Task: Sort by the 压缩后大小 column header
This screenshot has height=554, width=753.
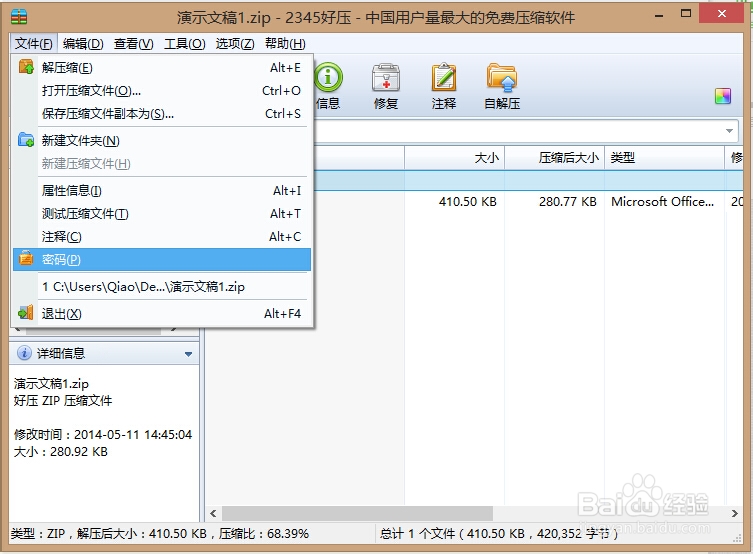Action: 555,158
